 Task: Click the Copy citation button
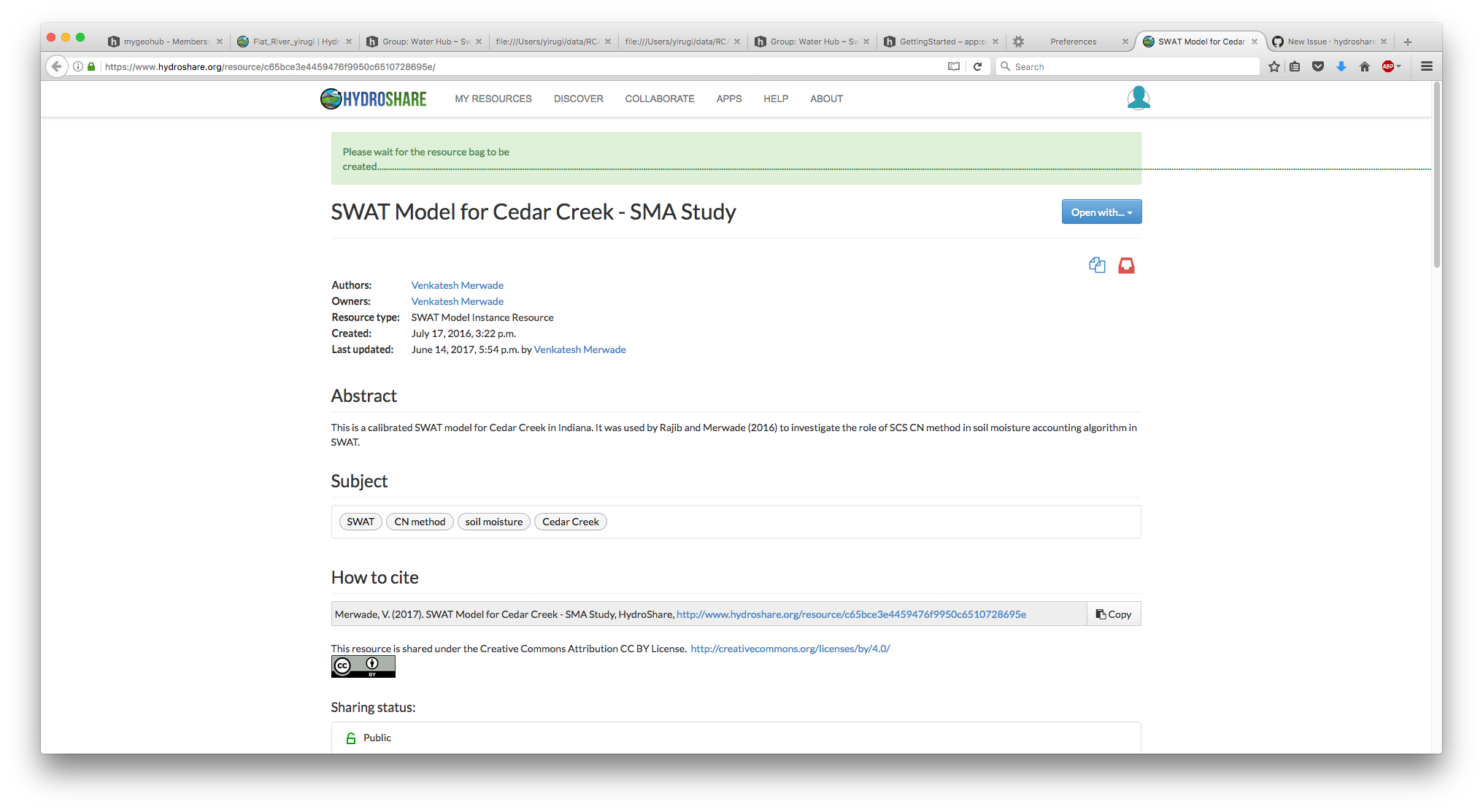pyautogui.click(x=1113, y=614)
